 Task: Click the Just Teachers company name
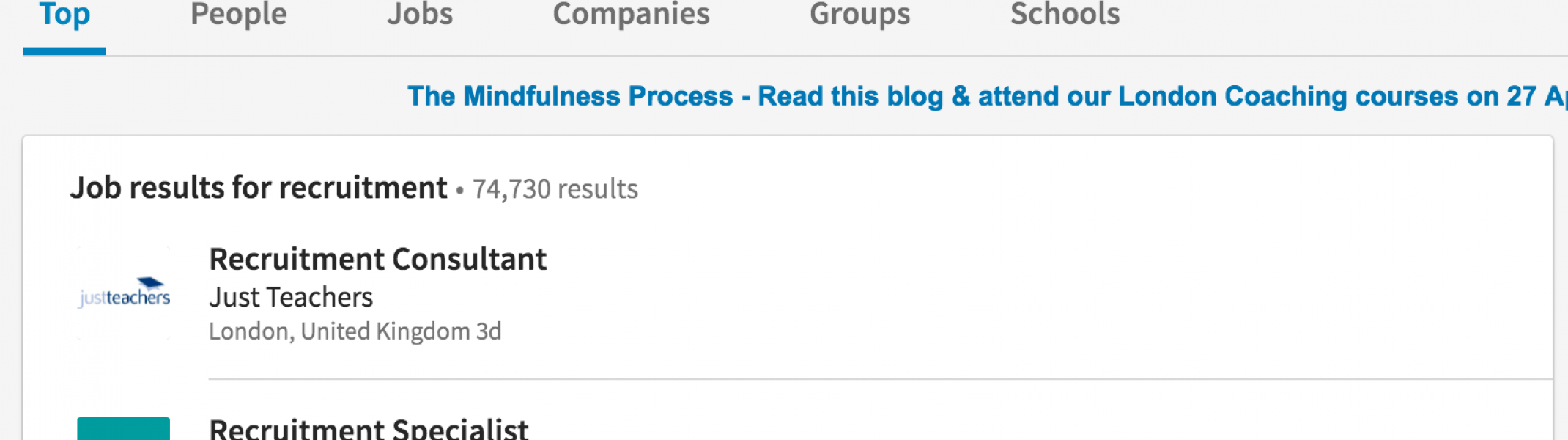click(x=291, y=297)
